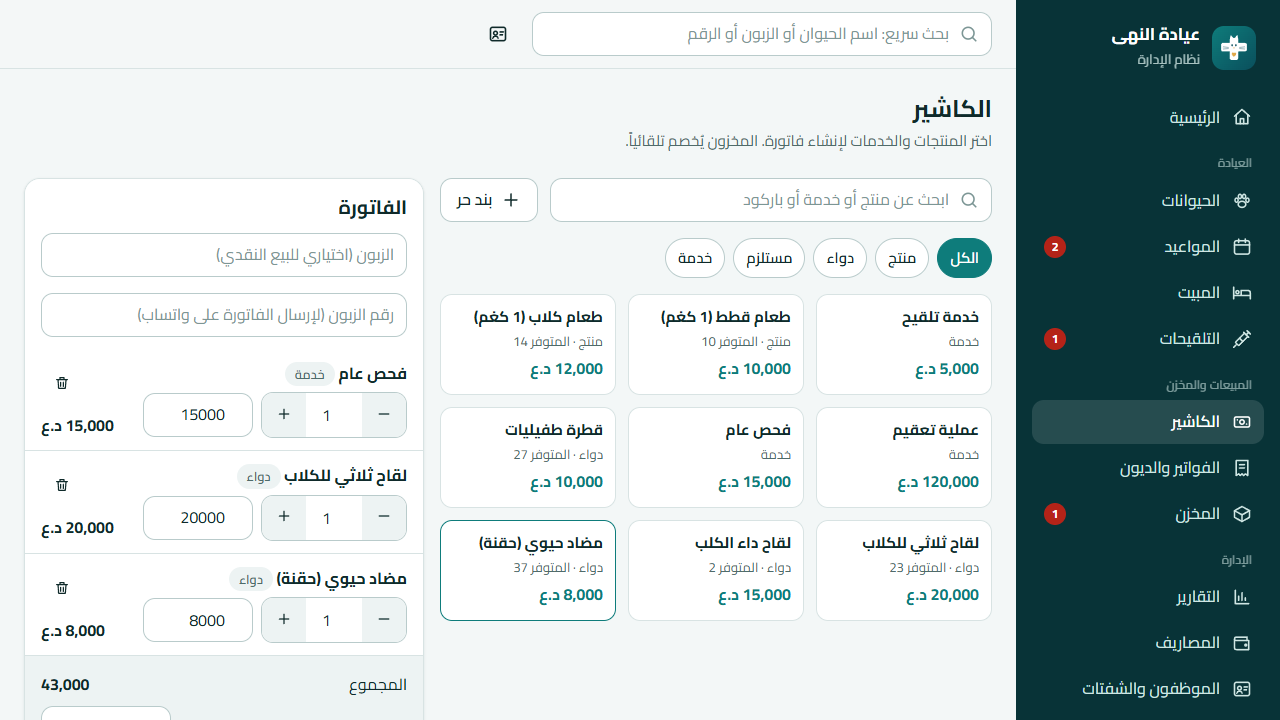Screen dimensions: 1280x720
Task: Open المبيت boarding page
Action: 1148,293
